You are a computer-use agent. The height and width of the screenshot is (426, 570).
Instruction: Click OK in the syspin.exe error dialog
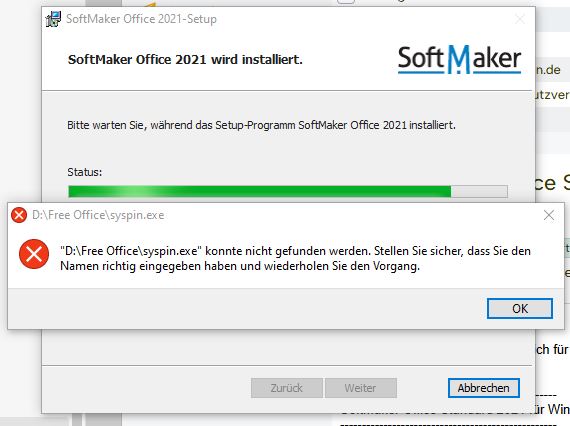click(520, 309)
